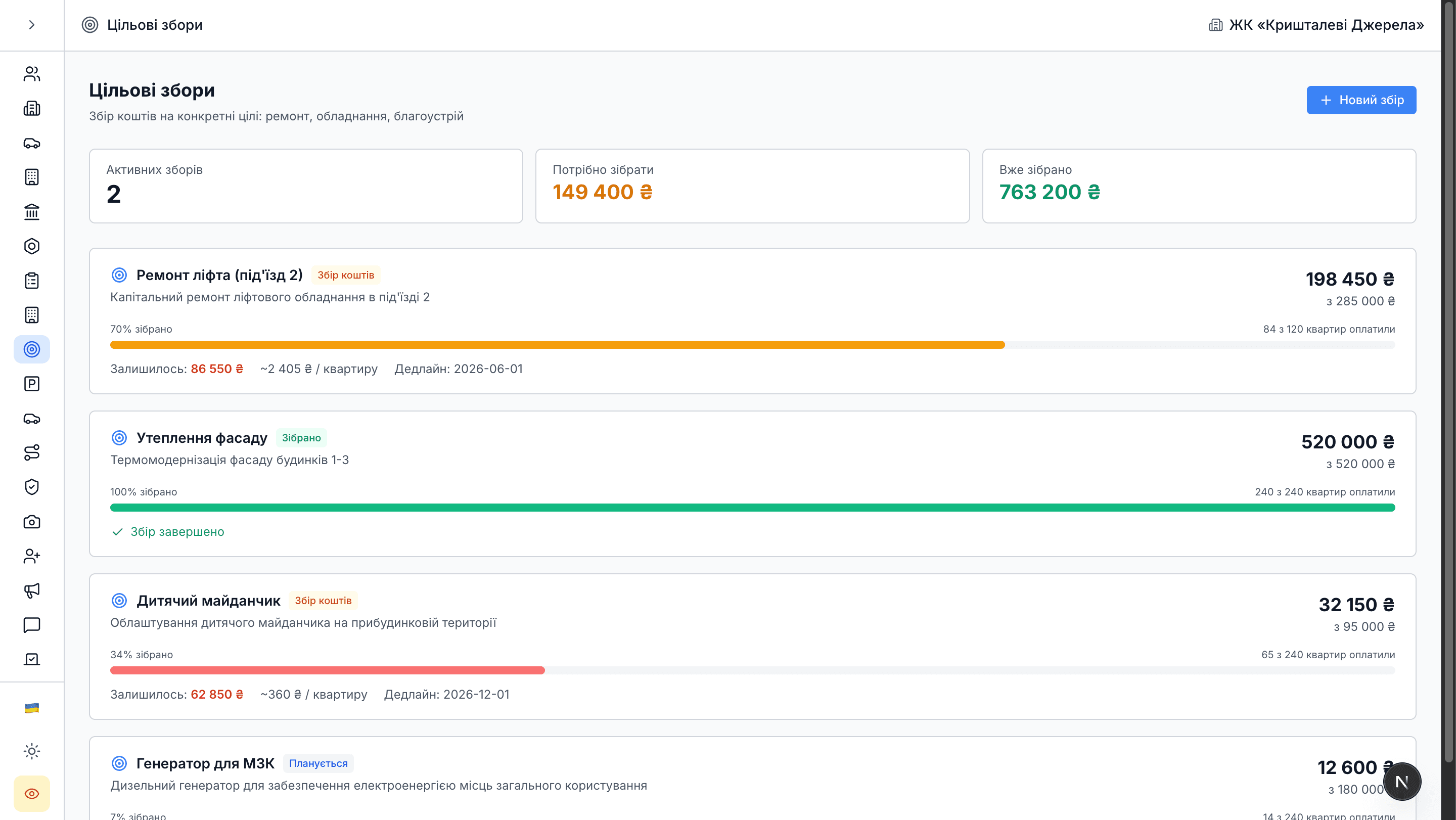The height and width of the screenshot is (820, 1456).
Task: Click the 520 000 ₴ collected amount
Action: 1347,442
